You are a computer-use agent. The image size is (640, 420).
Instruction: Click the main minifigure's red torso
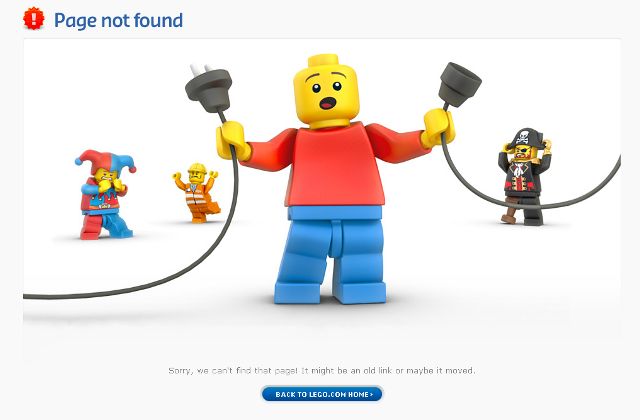coord(336,167)
